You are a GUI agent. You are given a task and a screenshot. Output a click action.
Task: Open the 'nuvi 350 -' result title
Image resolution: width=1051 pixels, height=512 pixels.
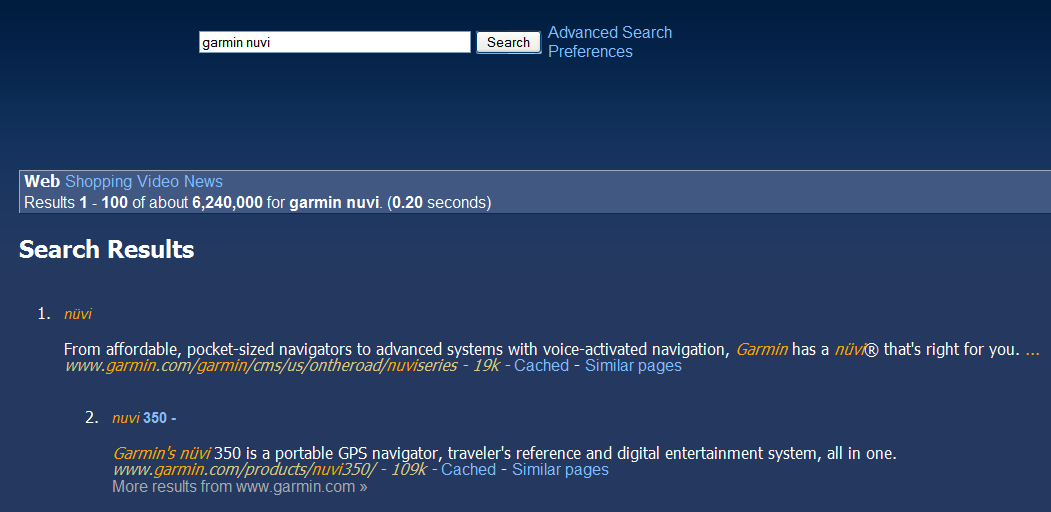[143, 418]
